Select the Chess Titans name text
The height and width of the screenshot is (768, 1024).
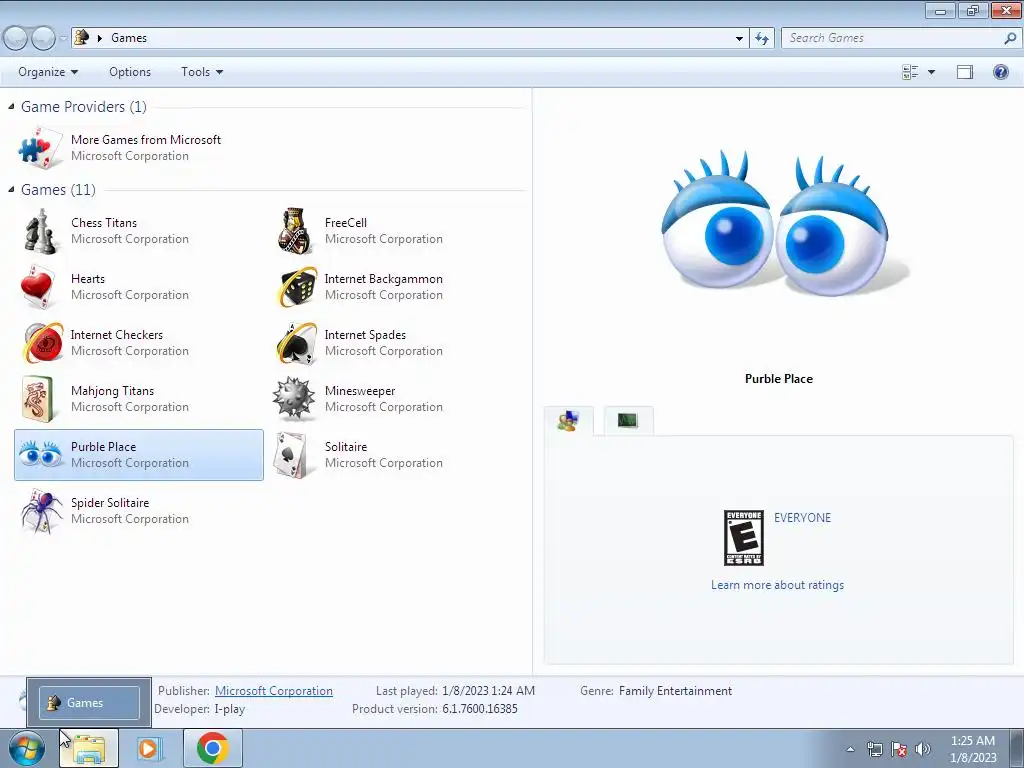coord(104,223)
